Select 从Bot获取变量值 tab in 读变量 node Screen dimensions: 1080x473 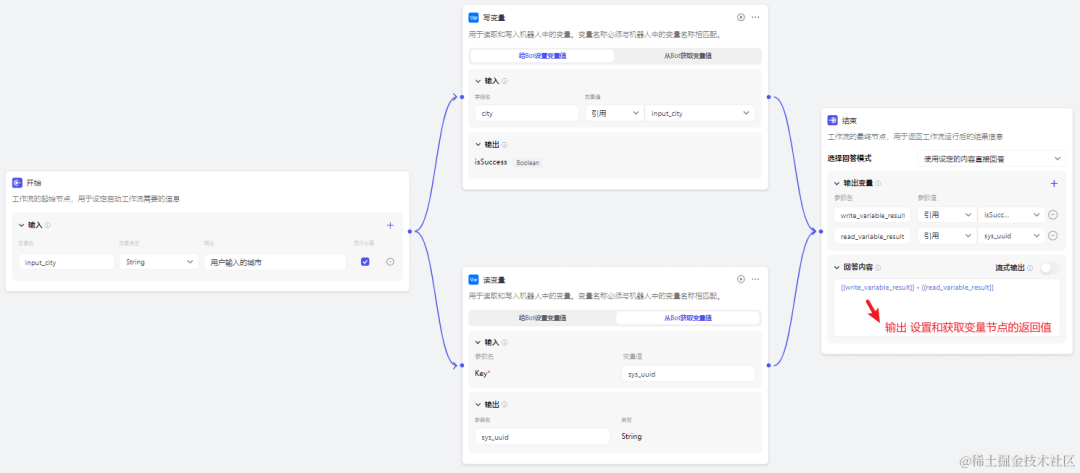[x=687, y=318]
